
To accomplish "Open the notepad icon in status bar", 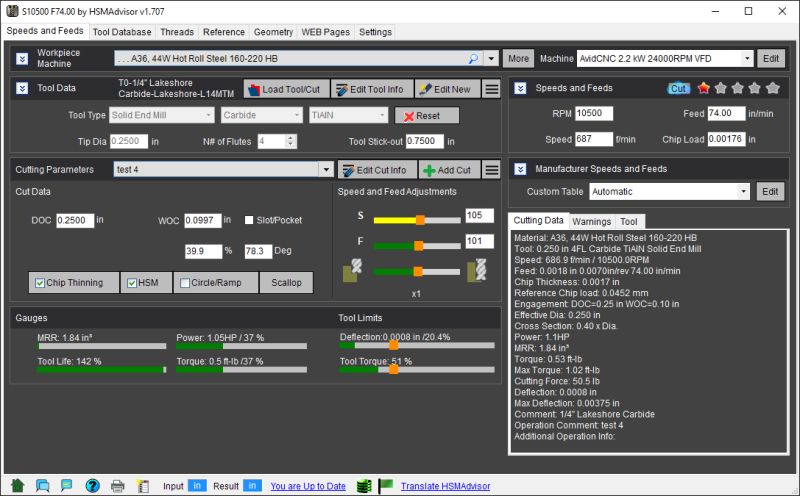I will coord(143,486).
